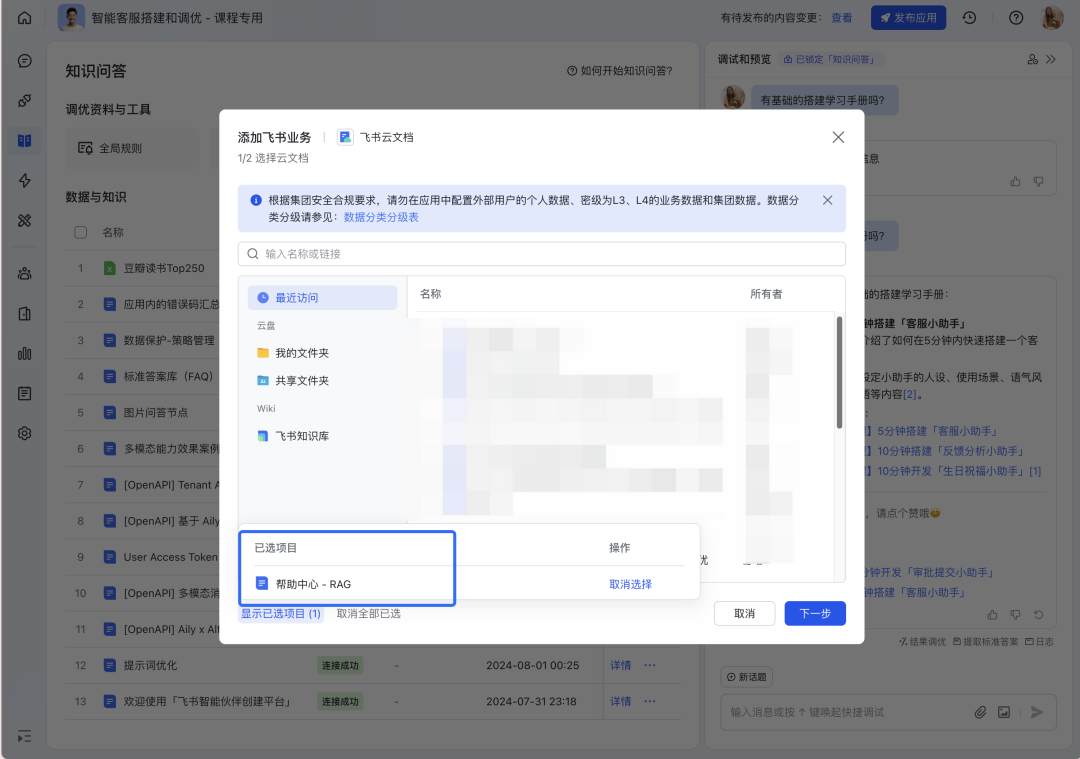This screenshot has height=759, width=1080.
Task: Open user avatar at top right
Action: pos(1052,18)
